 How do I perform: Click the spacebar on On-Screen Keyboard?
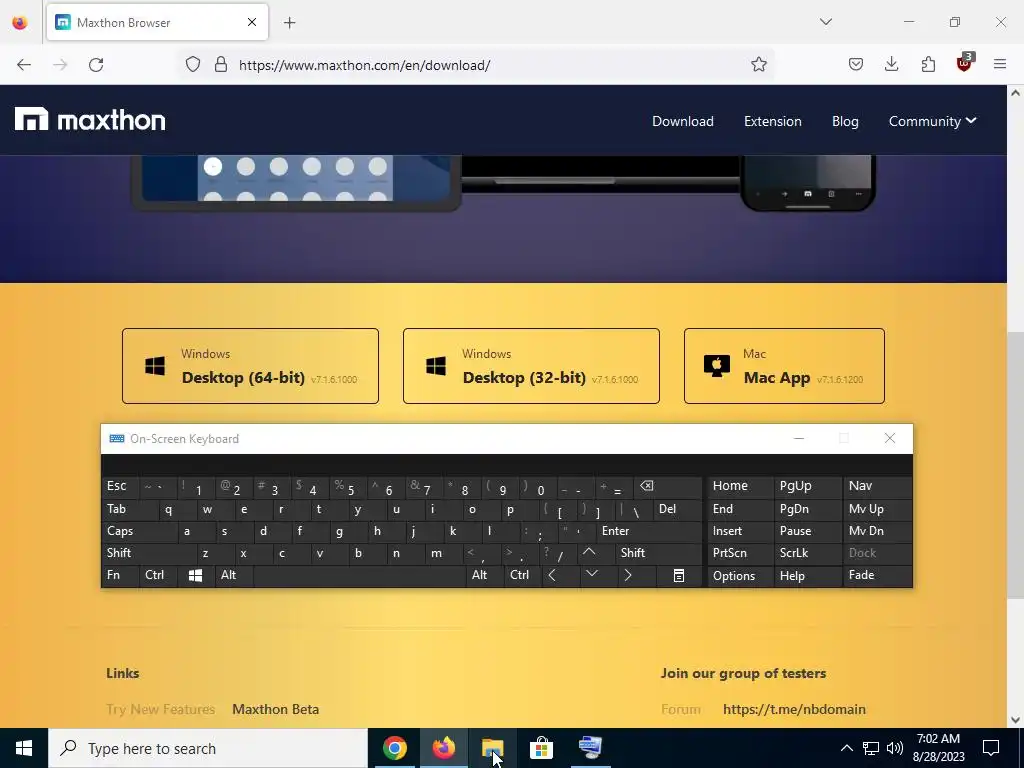(x=359, y=575)
